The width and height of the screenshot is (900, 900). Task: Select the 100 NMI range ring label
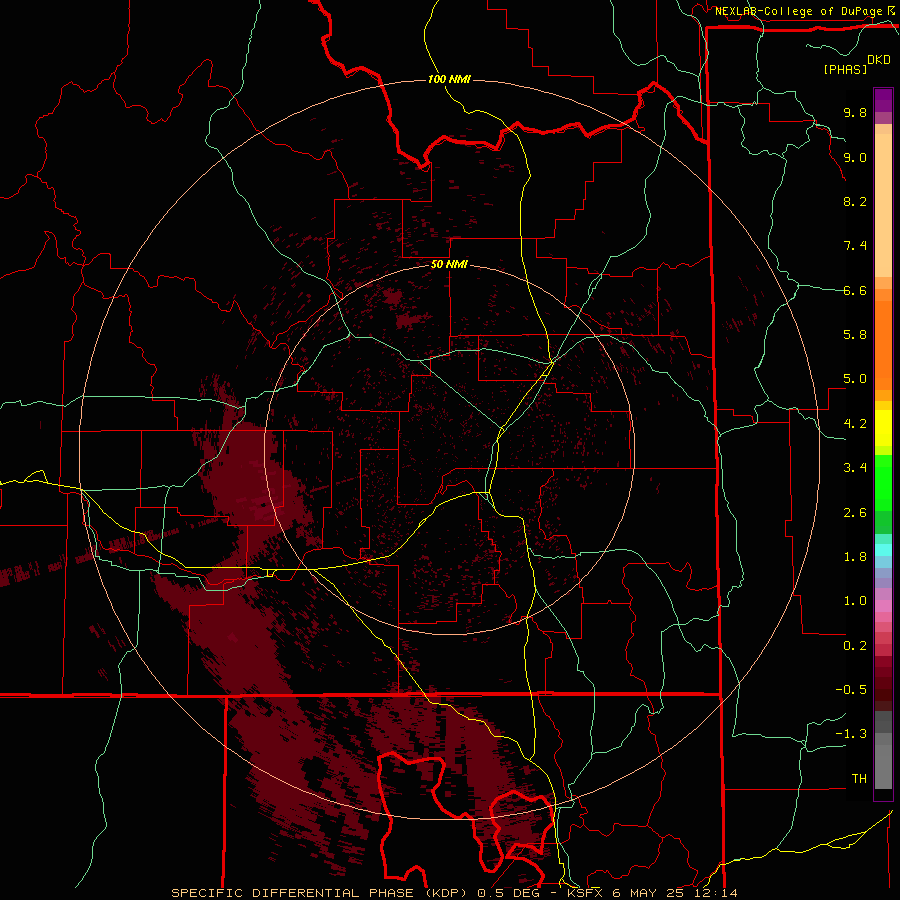(x=449, y=79)
